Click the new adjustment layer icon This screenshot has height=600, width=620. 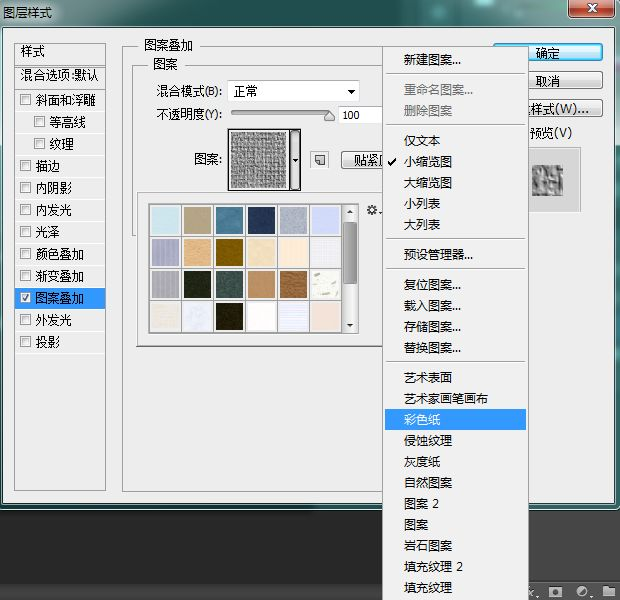580,591
